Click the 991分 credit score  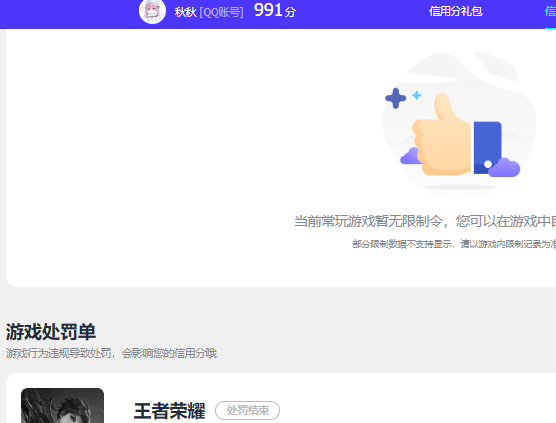coord(275,11)
